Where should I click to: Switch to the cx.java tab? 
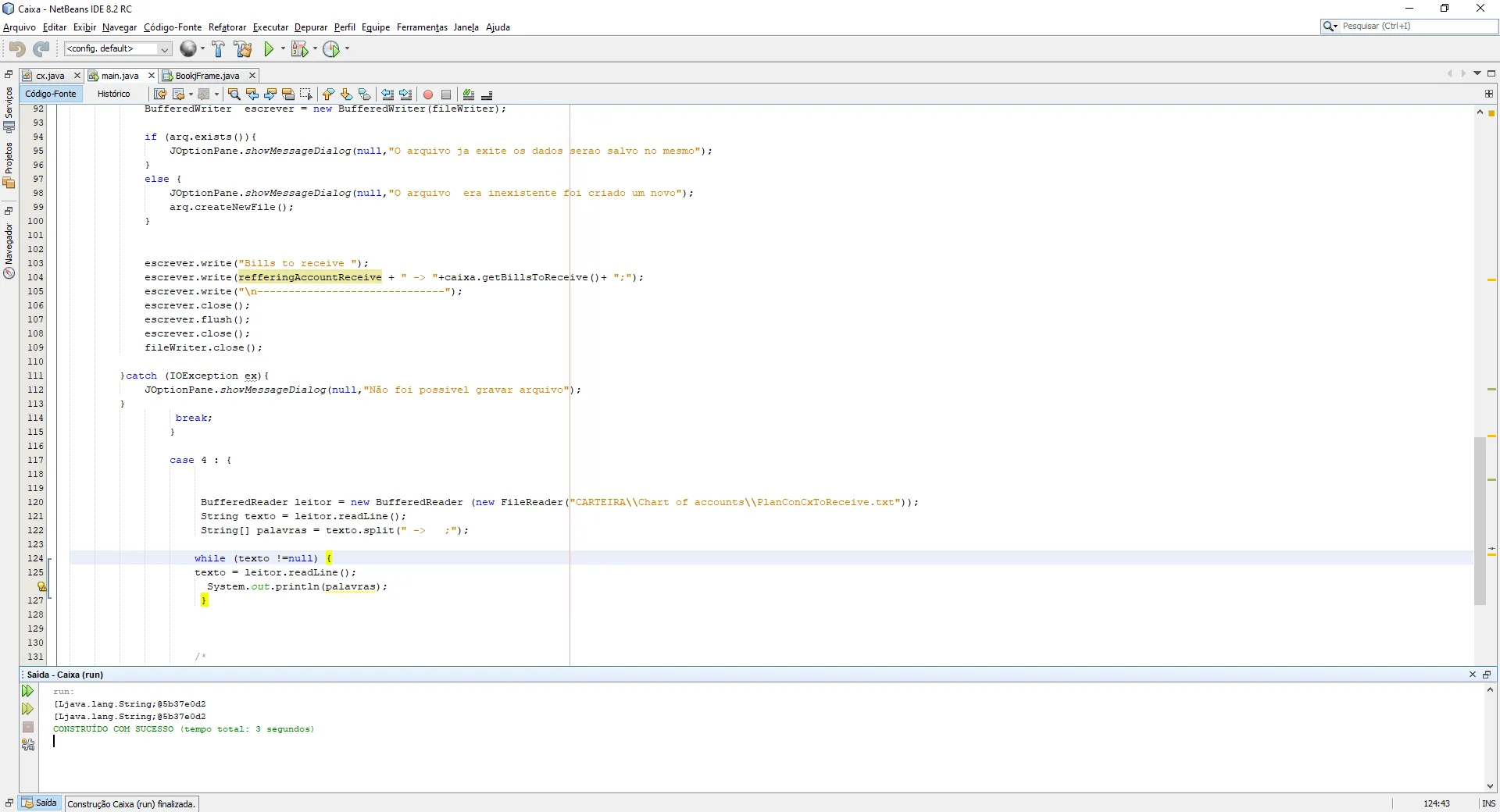[50, 76]
